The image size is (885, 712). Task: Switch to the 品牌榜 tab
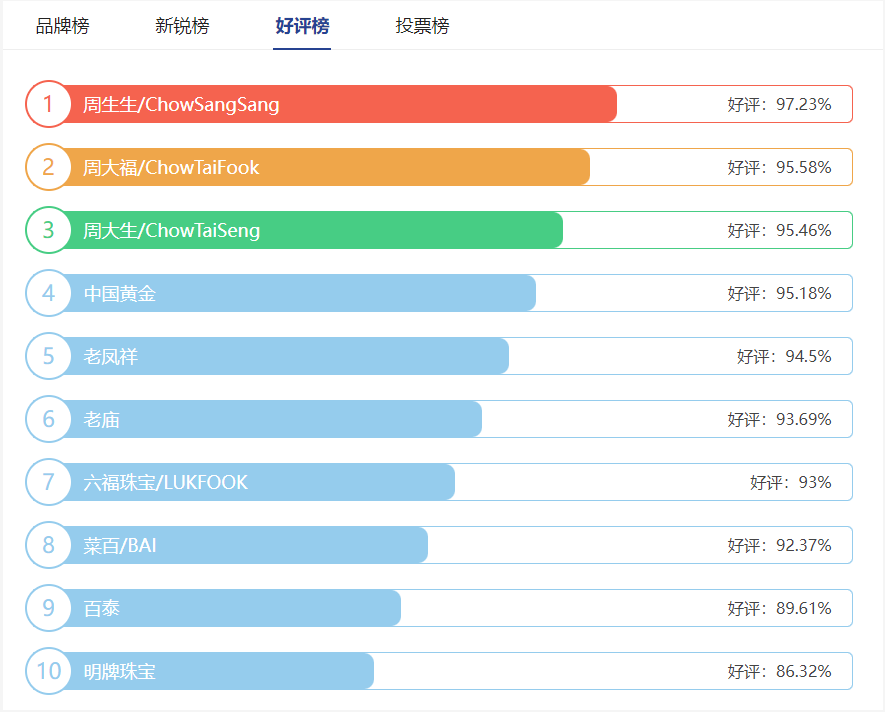tap(62, 26)
